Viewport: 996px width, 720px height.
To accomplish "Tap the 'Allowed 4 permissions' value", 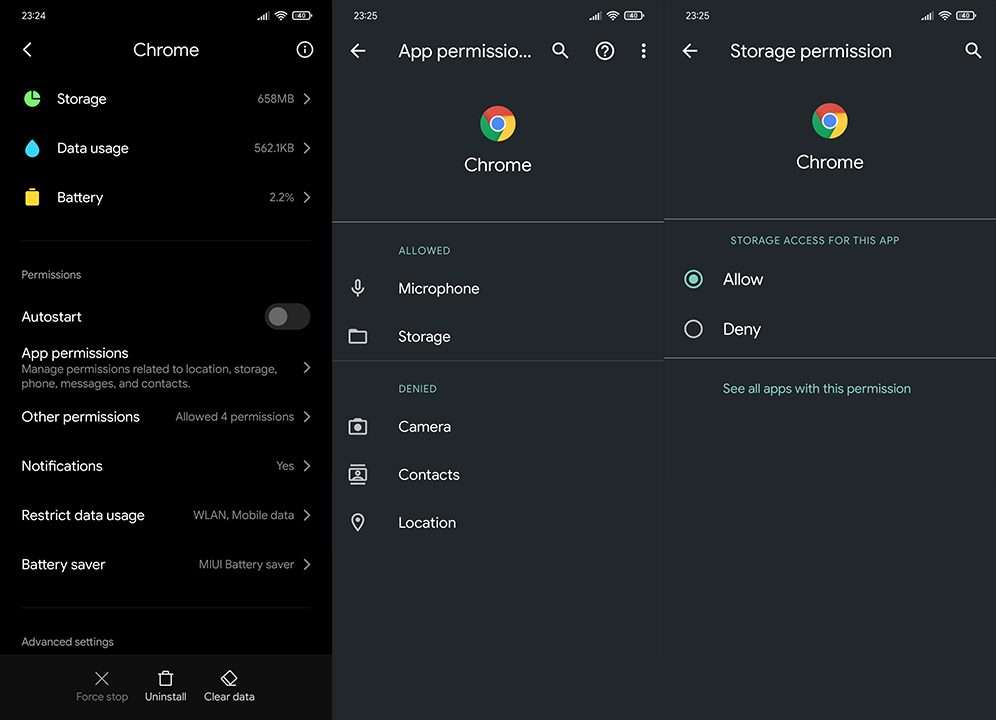I will click(x=234, y=417).
